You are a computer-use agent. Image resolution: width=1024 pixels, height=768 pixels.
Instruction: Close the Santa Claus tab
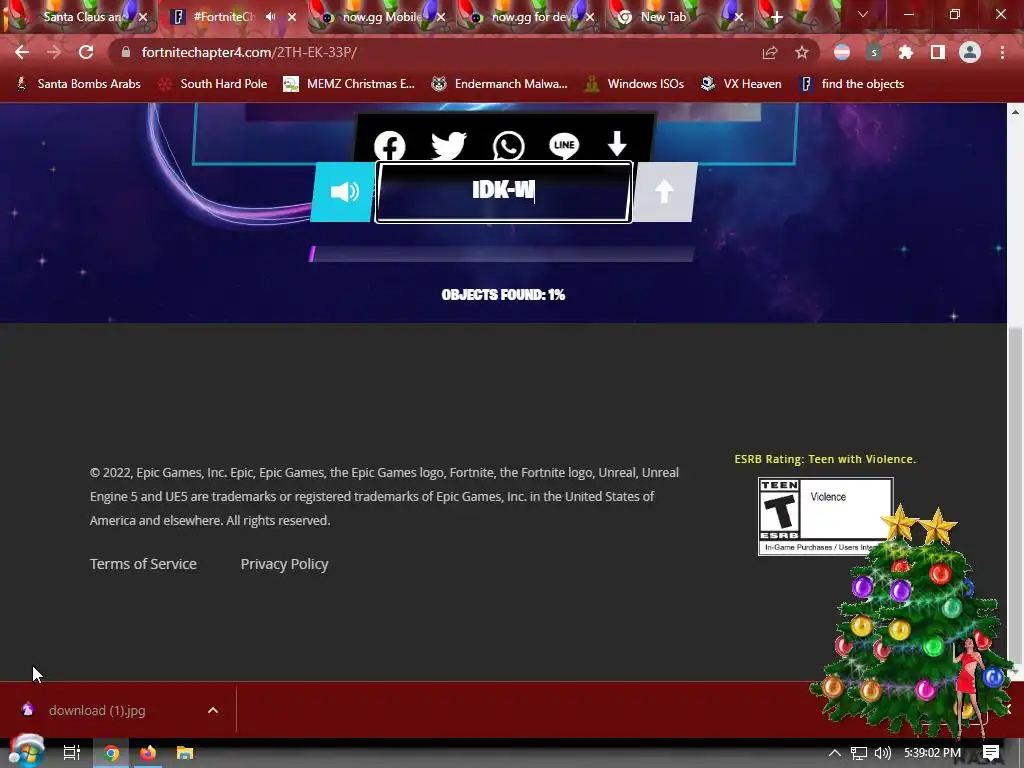tap(143, 17)
